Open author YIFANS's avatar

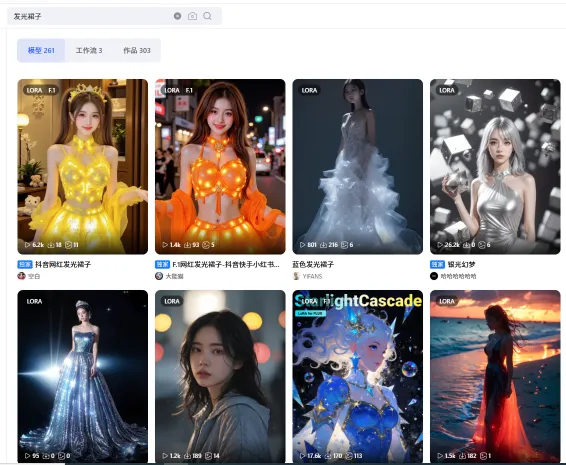(x=296, y=276)
